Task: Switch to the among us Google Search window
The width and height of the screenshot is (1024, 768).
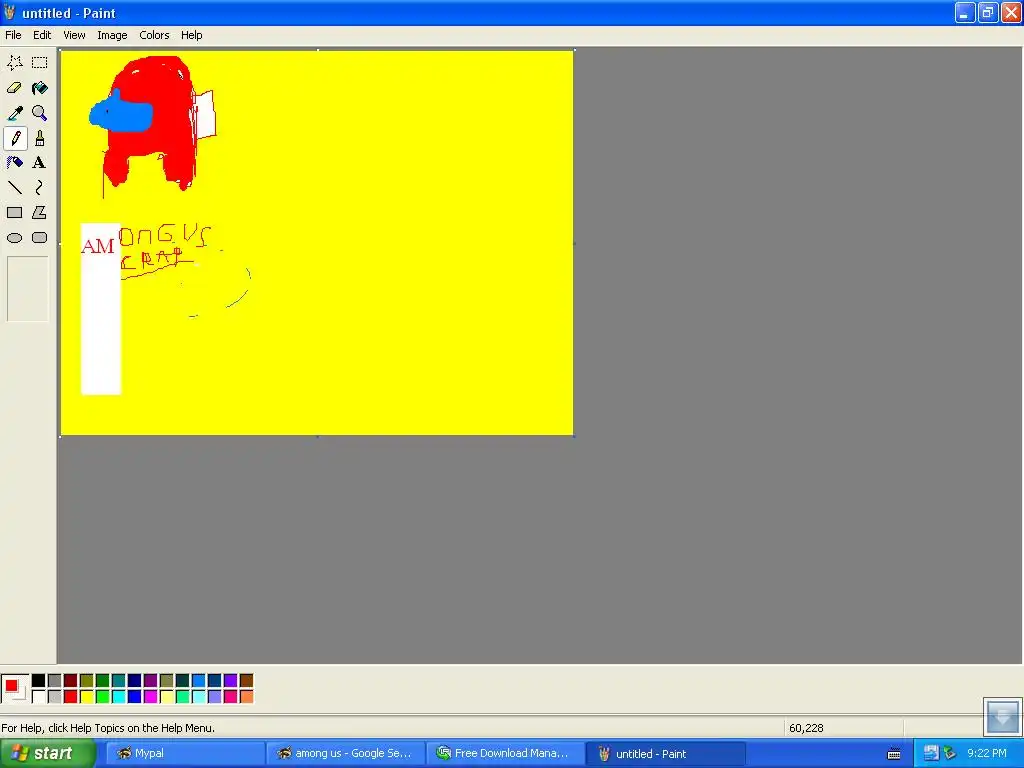Action: (346, 754)
